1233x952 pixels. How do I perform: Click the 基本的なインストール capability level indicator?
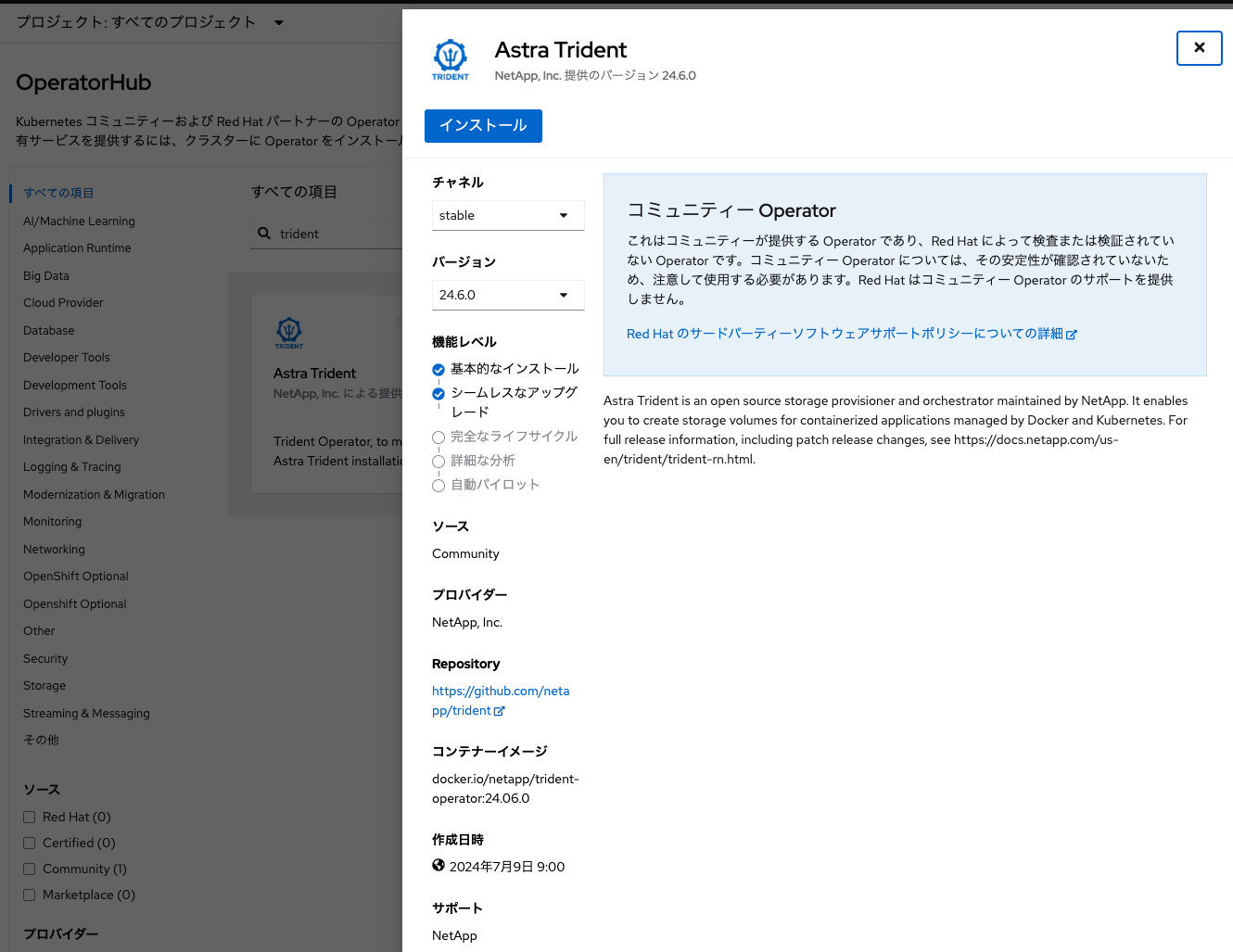click(x=439, y=370)
